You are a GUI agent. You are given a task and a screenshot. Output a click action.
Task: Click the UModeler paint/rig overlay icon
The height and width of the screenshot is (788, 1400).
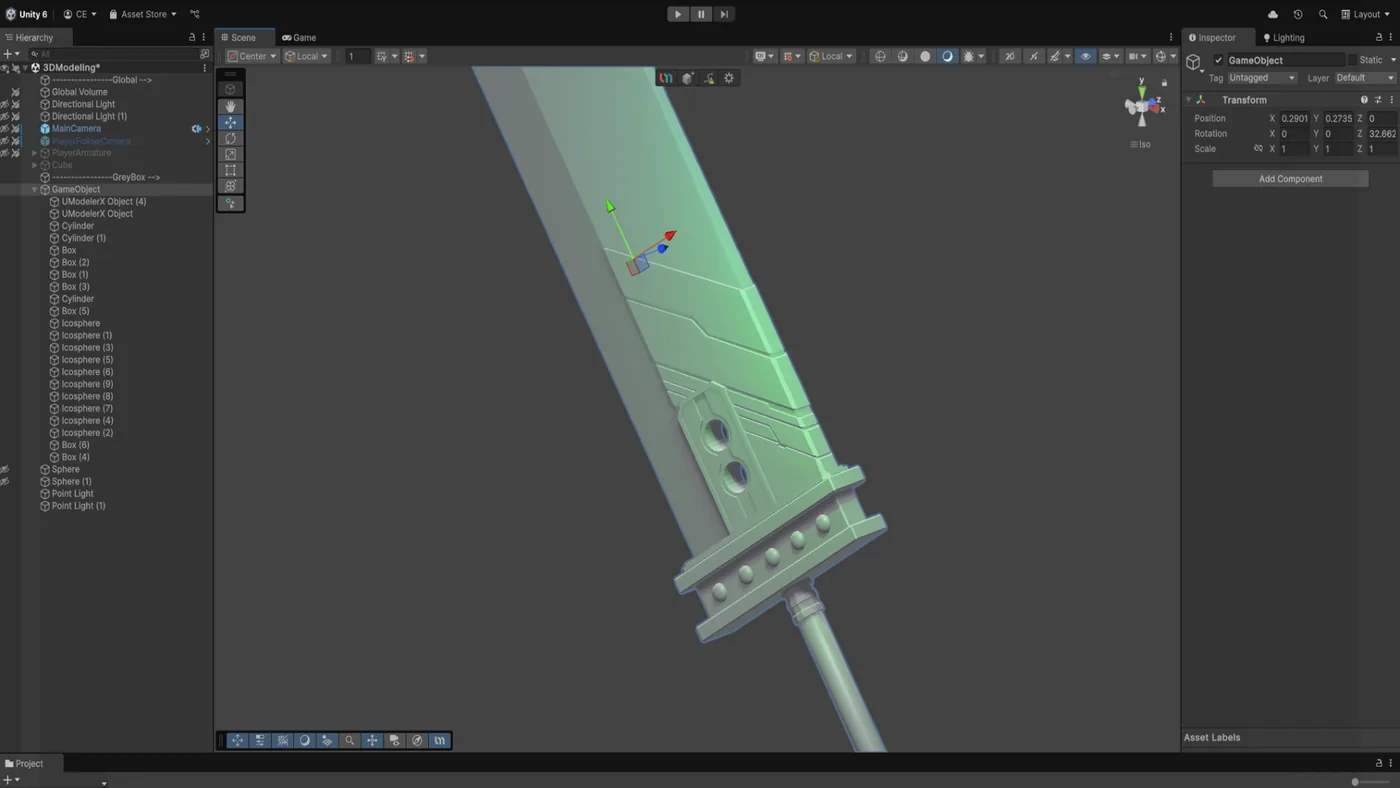709,78
